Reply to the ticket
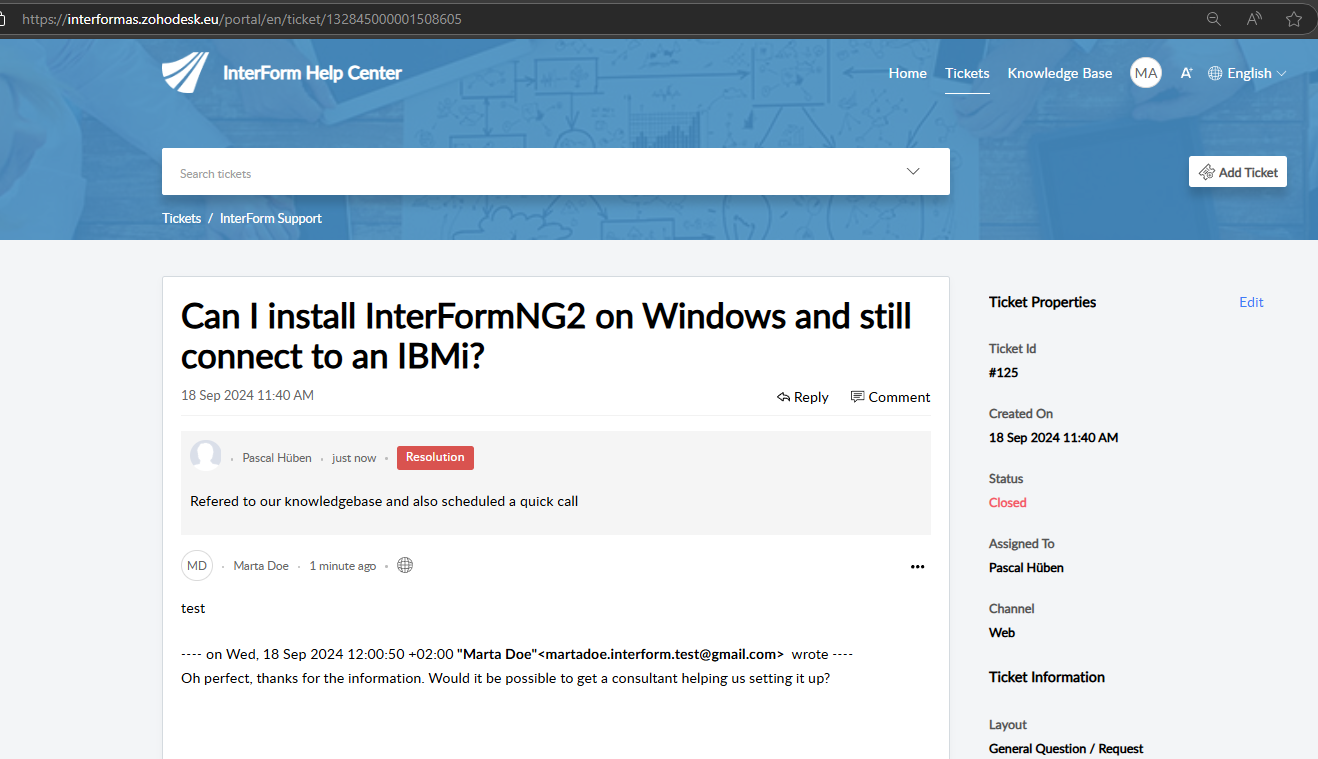The width and height of the screenshot is (1318, 759). (803, 397)
